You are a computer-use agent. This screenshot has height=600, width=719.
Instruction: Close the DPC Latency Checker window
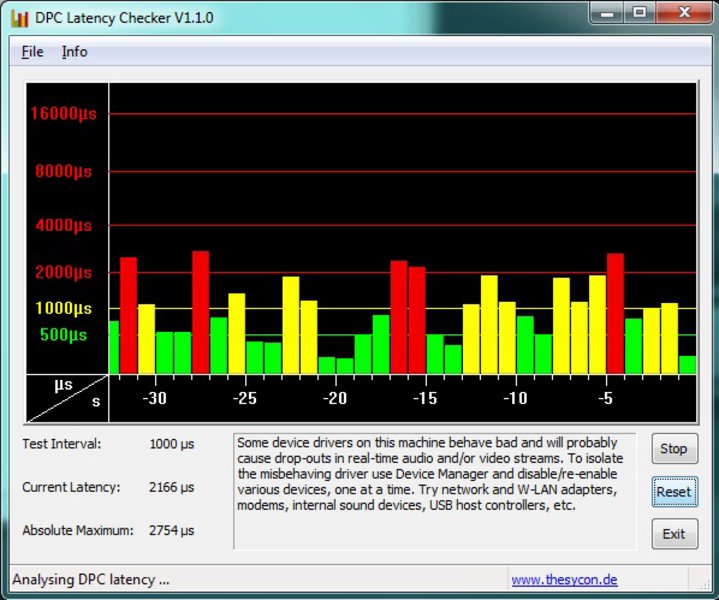coord(684,12)
